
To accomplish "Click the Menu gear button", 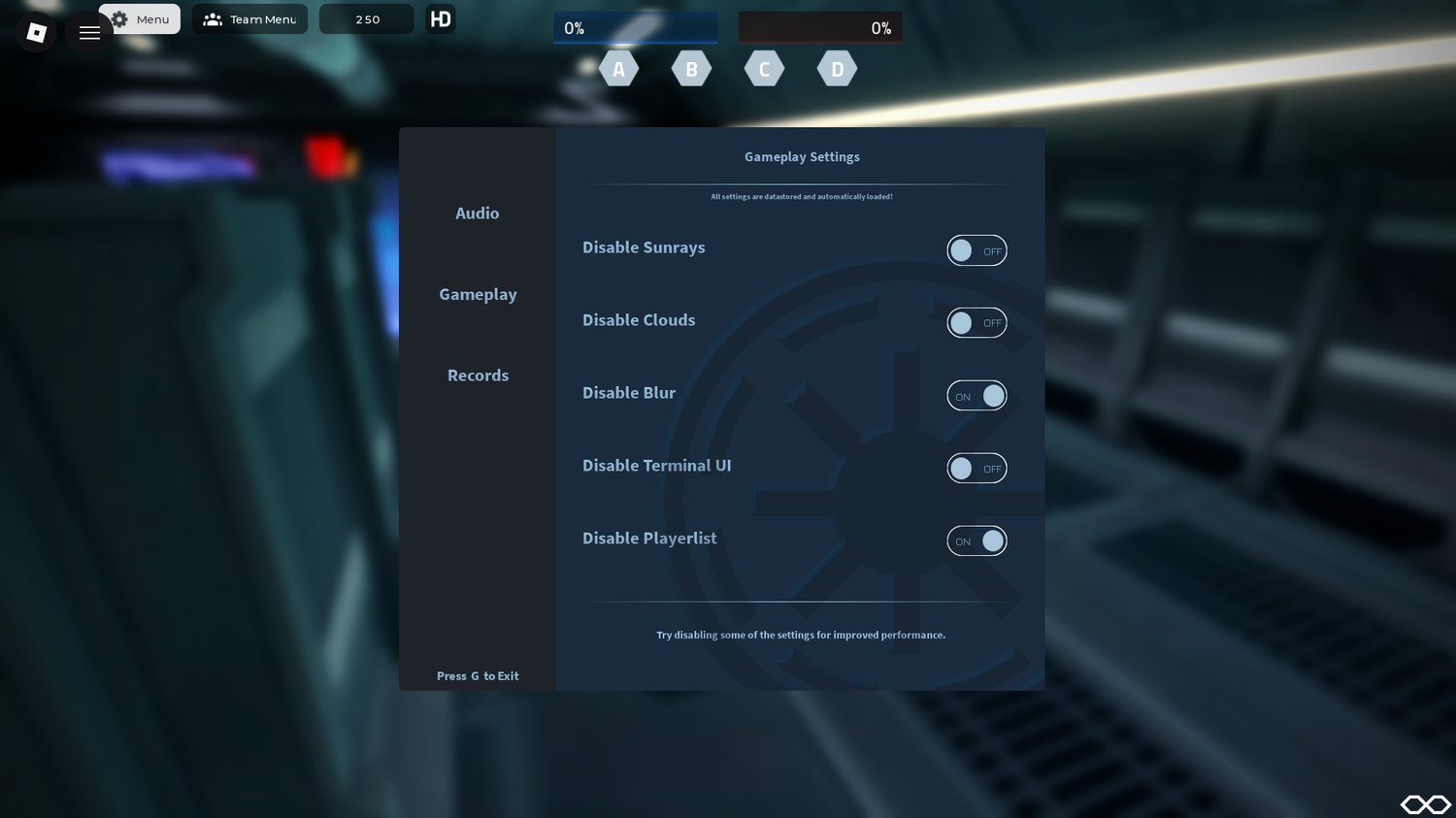I will (x=140, y=19).
